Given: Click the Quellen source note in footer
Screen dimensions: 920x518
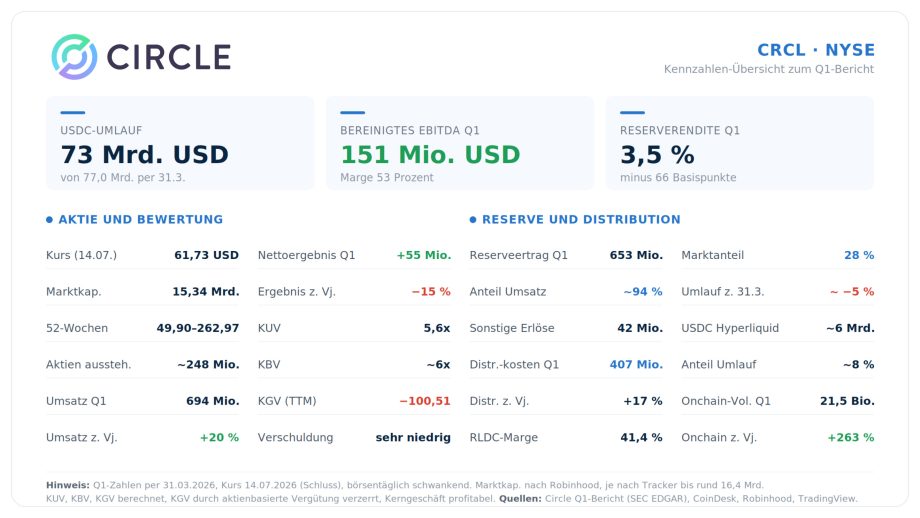Looking at the screenshot, I should click(x=678, y=499).
